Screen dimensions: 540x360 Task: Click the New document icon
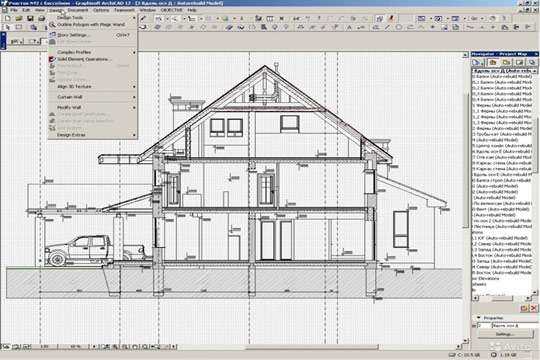click(x=8, y=18)
